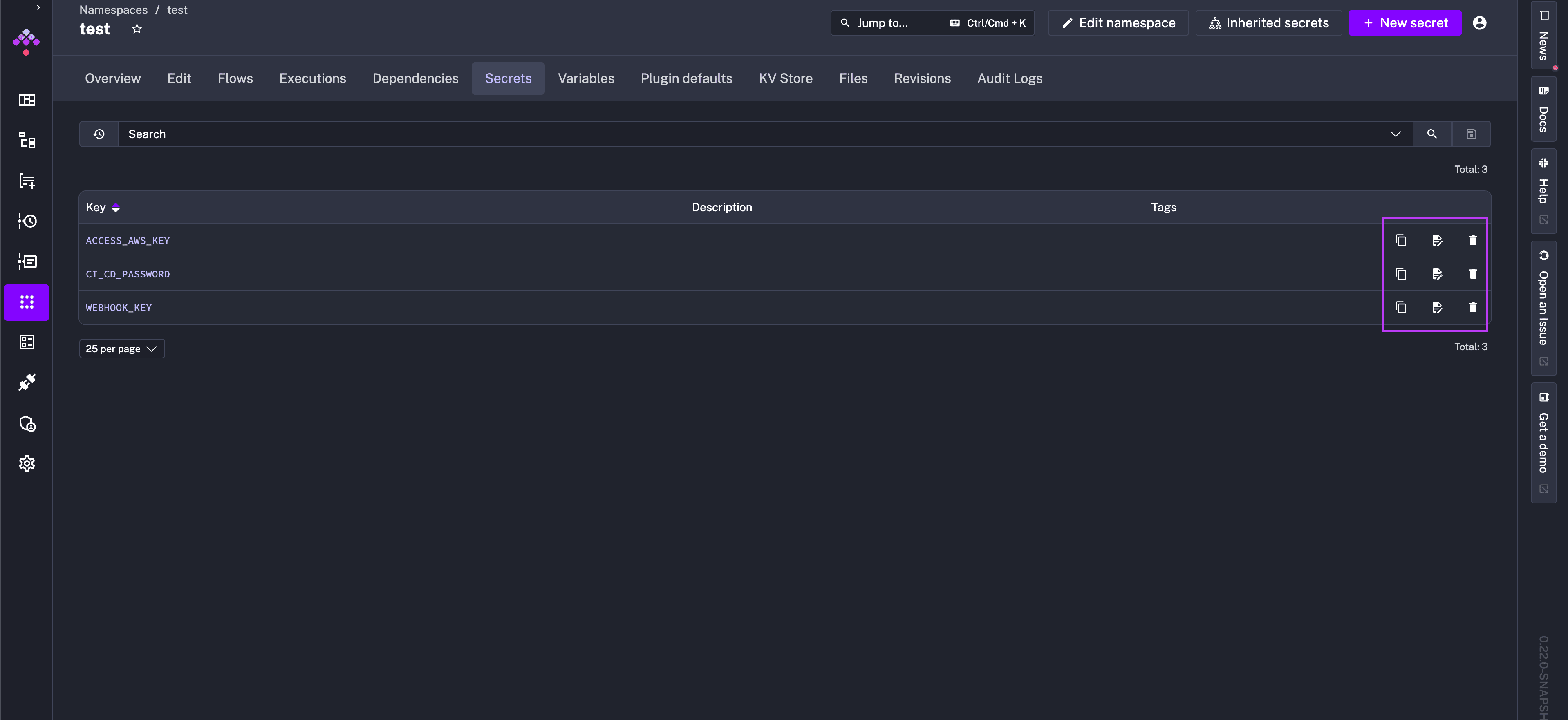The image size is (1568, 720).
Task: Toggle the Key column sort order
Action: 116,208
